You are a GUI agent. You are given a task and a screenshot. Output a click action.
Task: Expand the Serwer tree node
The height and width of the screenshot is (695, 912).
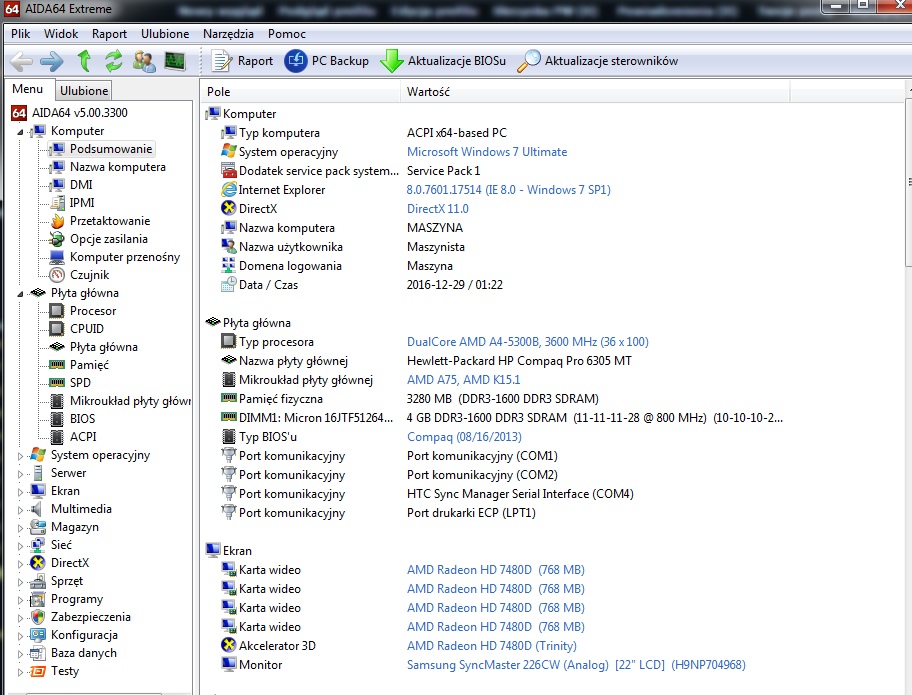(x=20, y=474)
